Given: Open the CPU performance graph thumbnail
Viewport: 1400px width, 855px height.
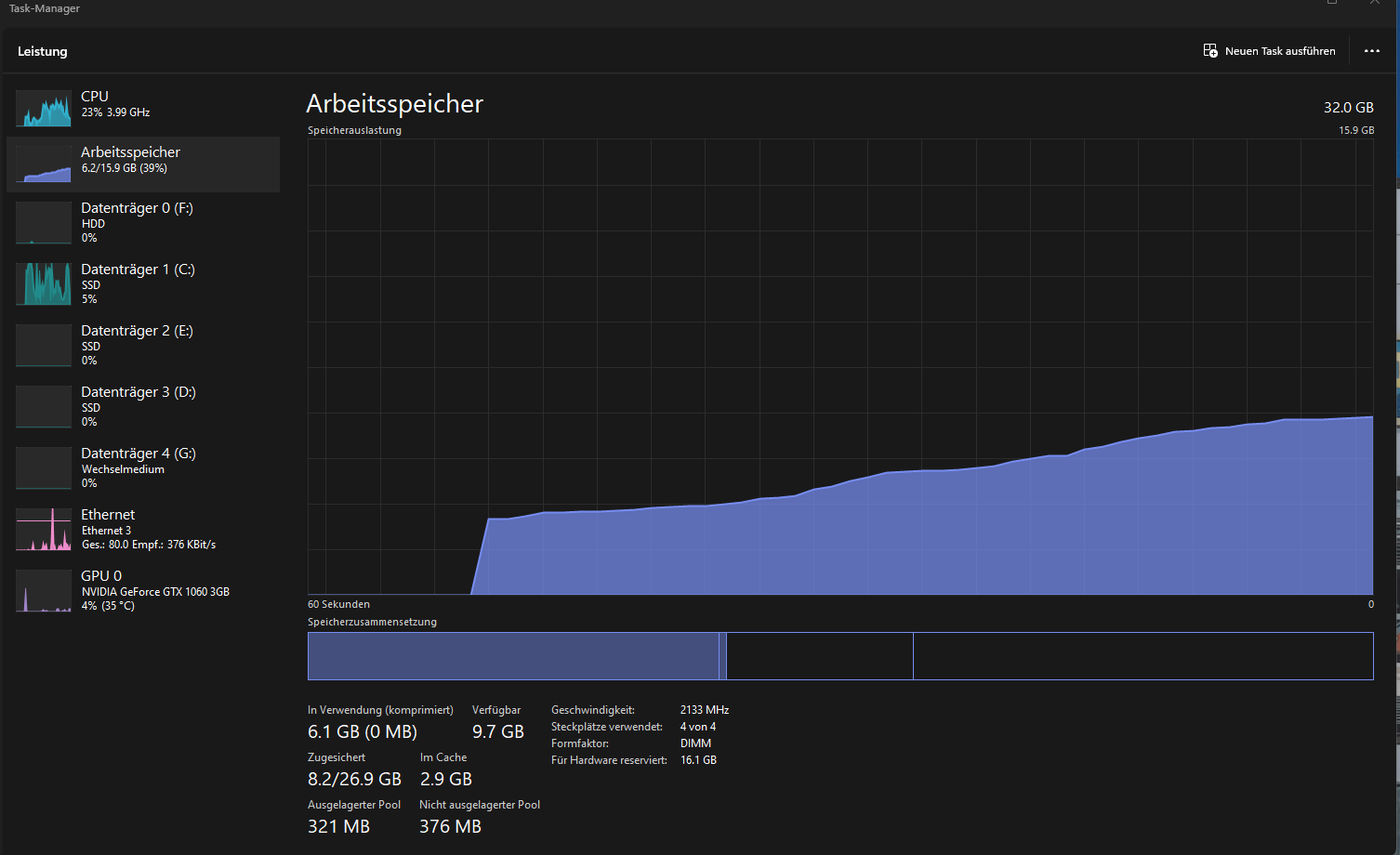Looking at the screenshot, I should coord(44,108).
